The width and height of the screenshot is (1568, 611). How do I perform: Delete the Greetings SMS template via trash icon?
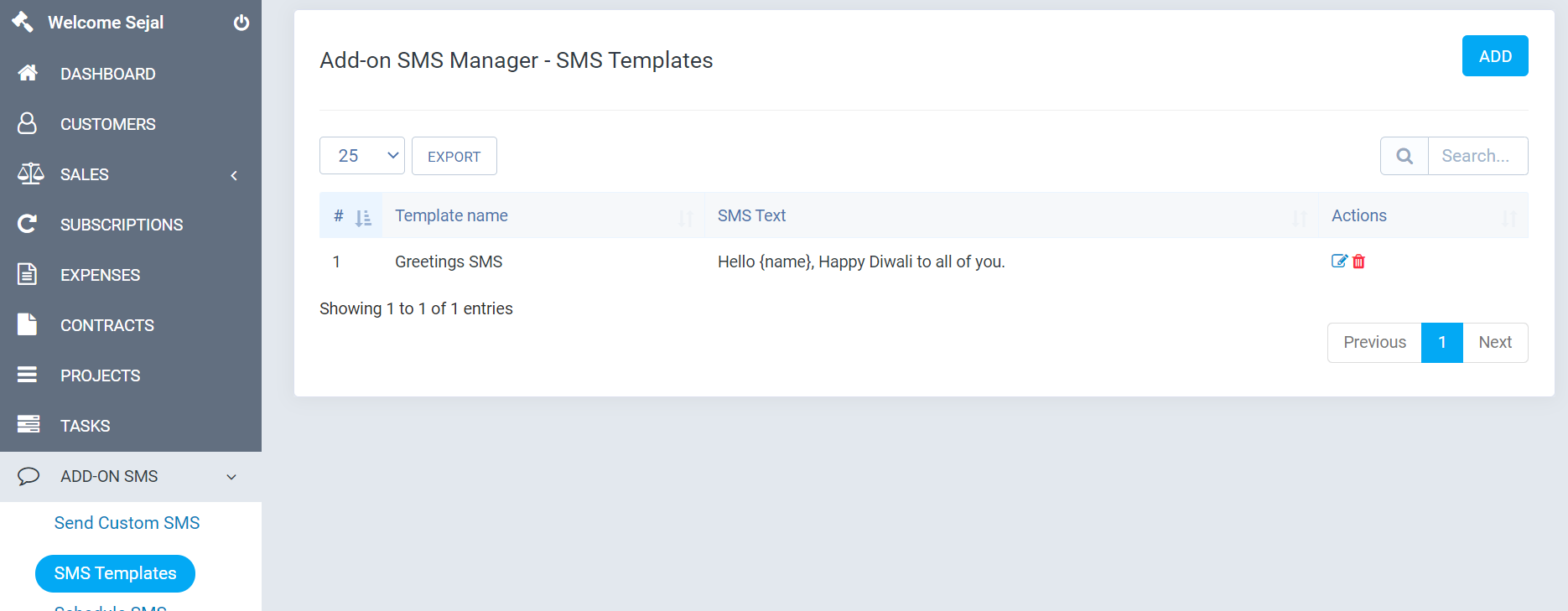tap(1359, 261)
